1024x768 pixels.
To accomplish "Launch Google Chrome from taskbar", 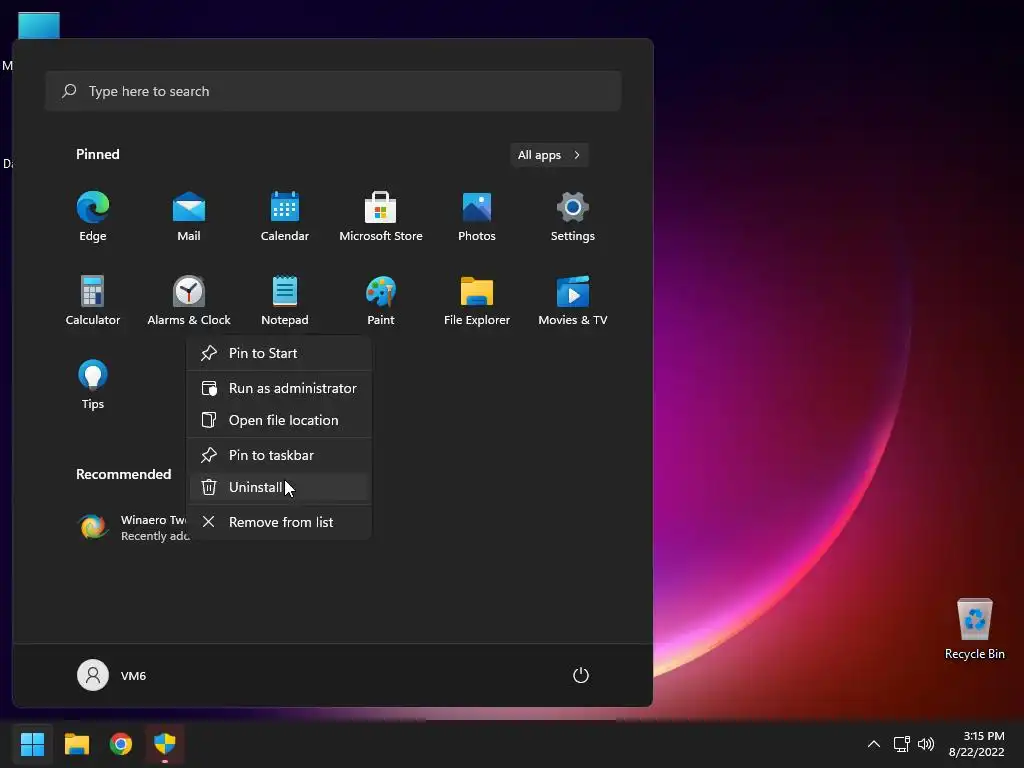I will pyautogui.click(x=121, y=744).
